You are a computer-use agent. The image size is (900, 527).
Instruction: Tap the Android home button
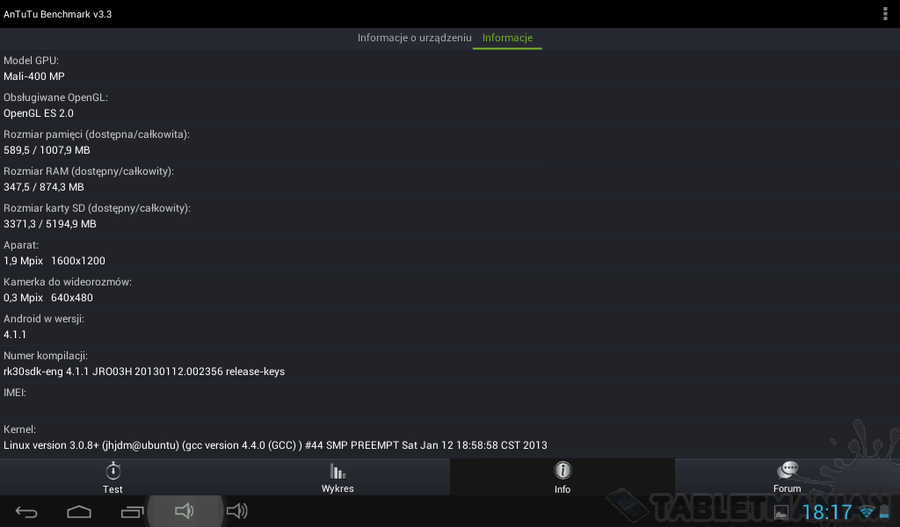[79, 512]
